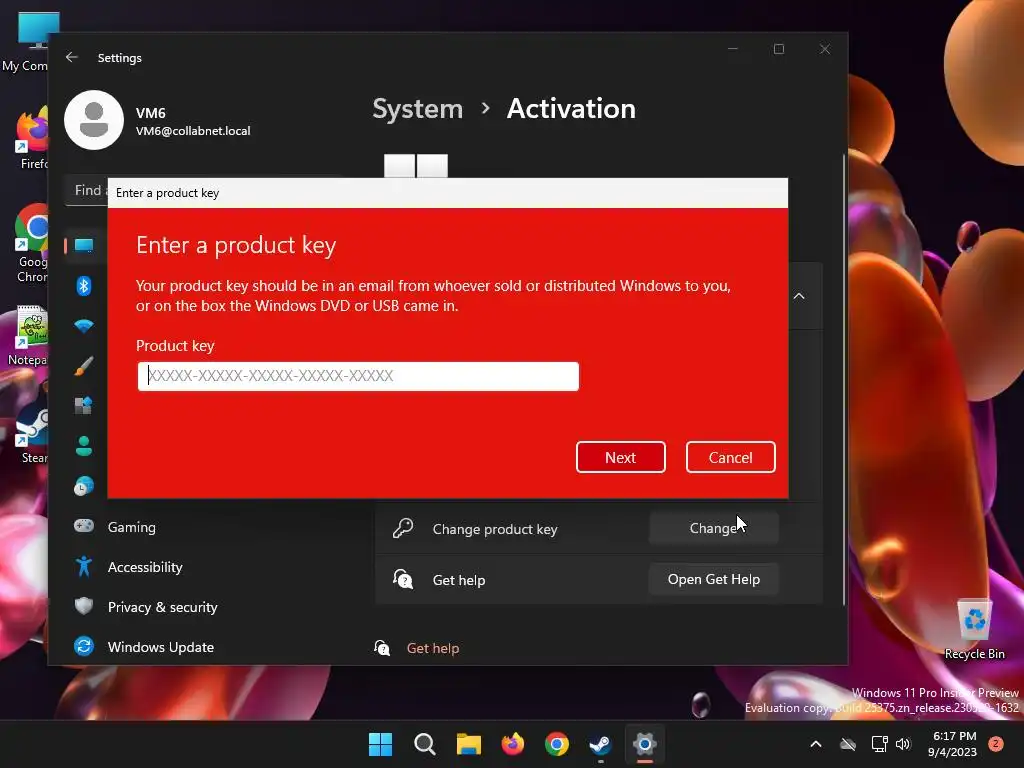This screenshot has height=768, width=1024.
Task: Open Steam from taskbar
Action: pos(600,744)
